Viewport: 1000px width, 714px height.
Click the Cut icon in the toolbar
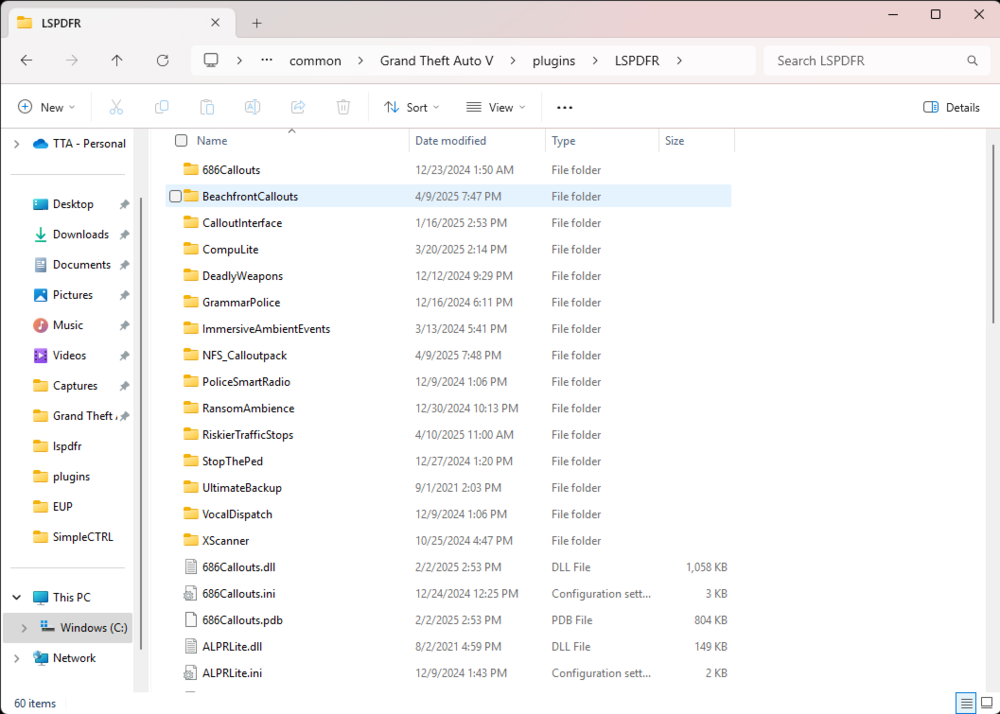point(116,107)
